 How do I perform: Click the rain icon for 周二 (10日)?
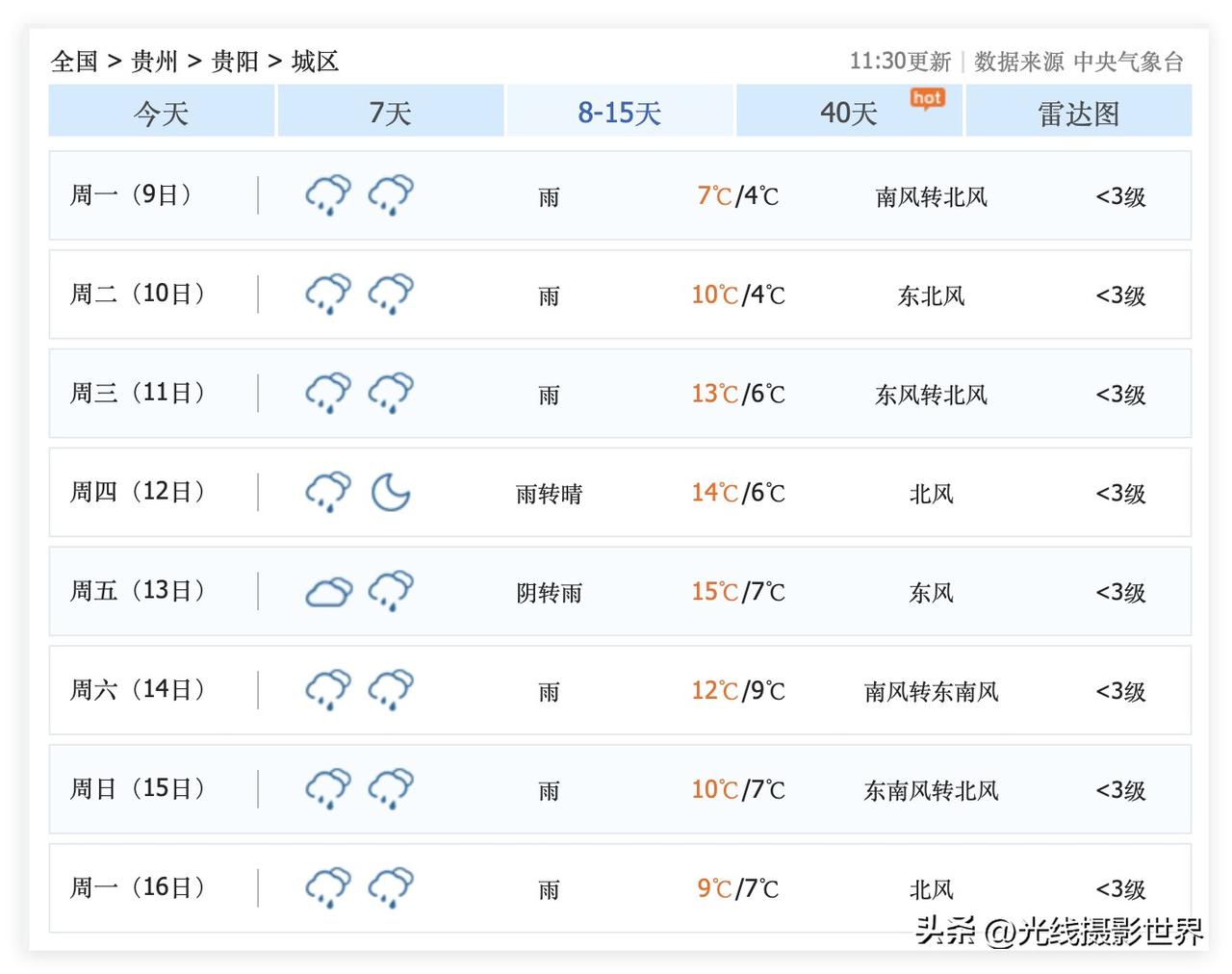point(327,294)
